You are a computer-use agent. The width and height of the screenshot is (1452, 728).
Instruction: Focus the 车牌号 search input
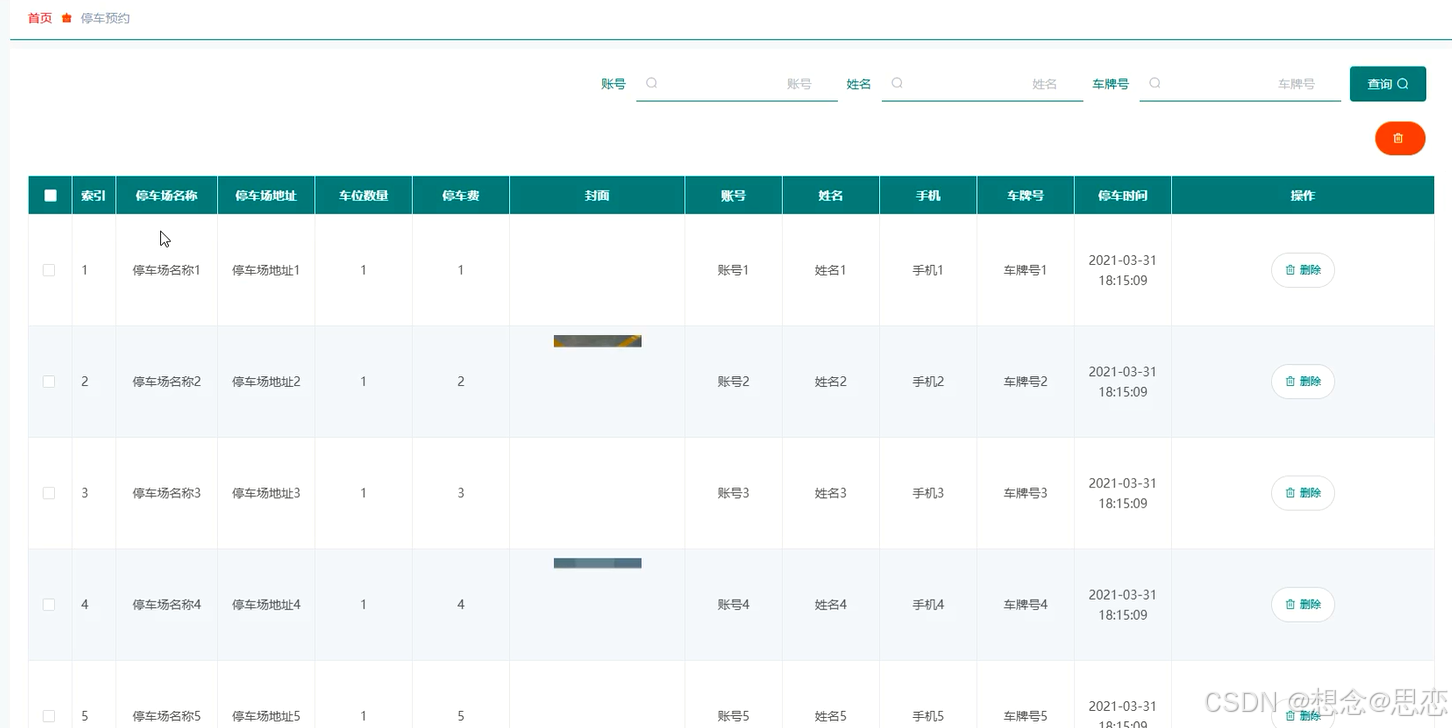[1240, 84]
